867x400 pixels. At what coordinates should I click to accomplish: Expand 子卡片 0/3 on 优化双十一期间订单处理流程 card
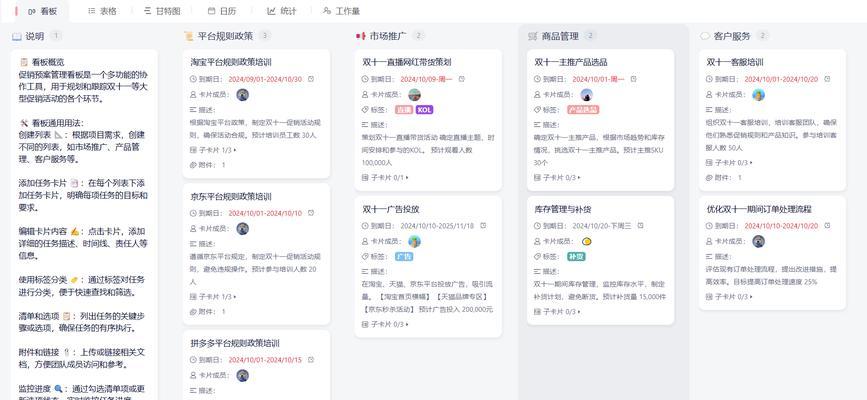click(729, 297)
